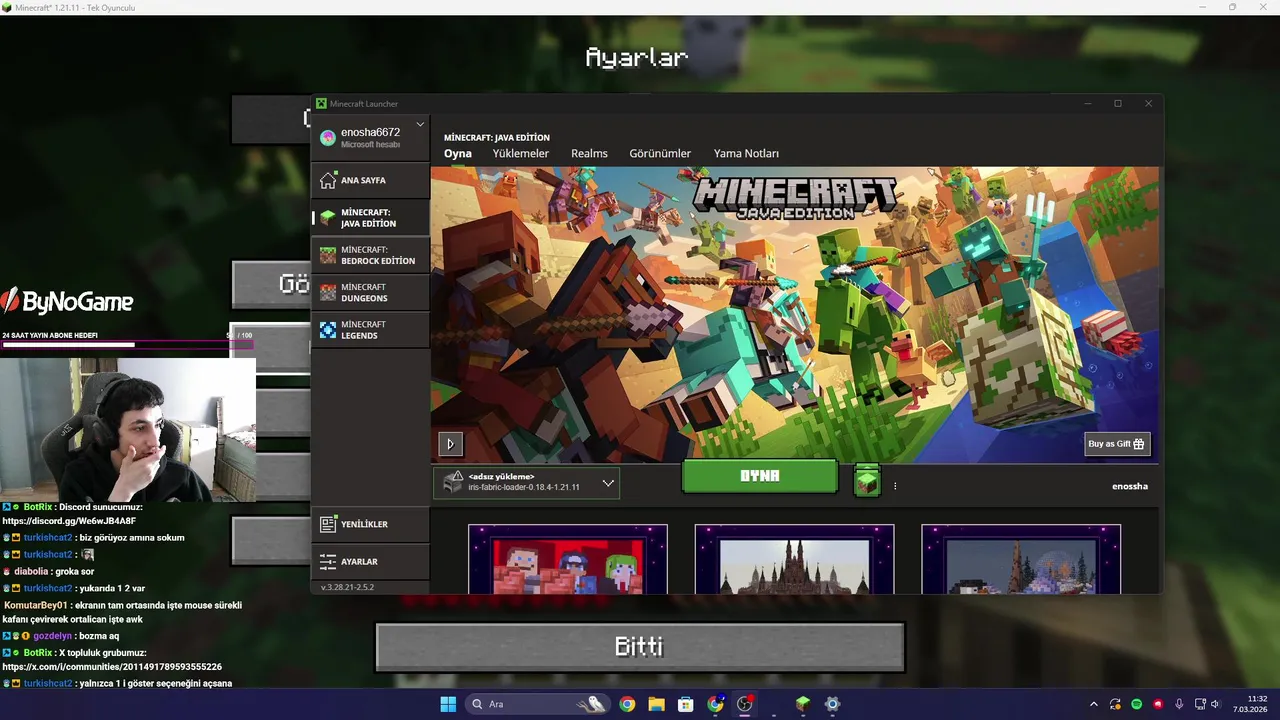The width and height of the screenshot is (1280, 720).
Task: Open Ayarlar settings sliders icon
Action: pyautogui.click(x=328, y=561)
